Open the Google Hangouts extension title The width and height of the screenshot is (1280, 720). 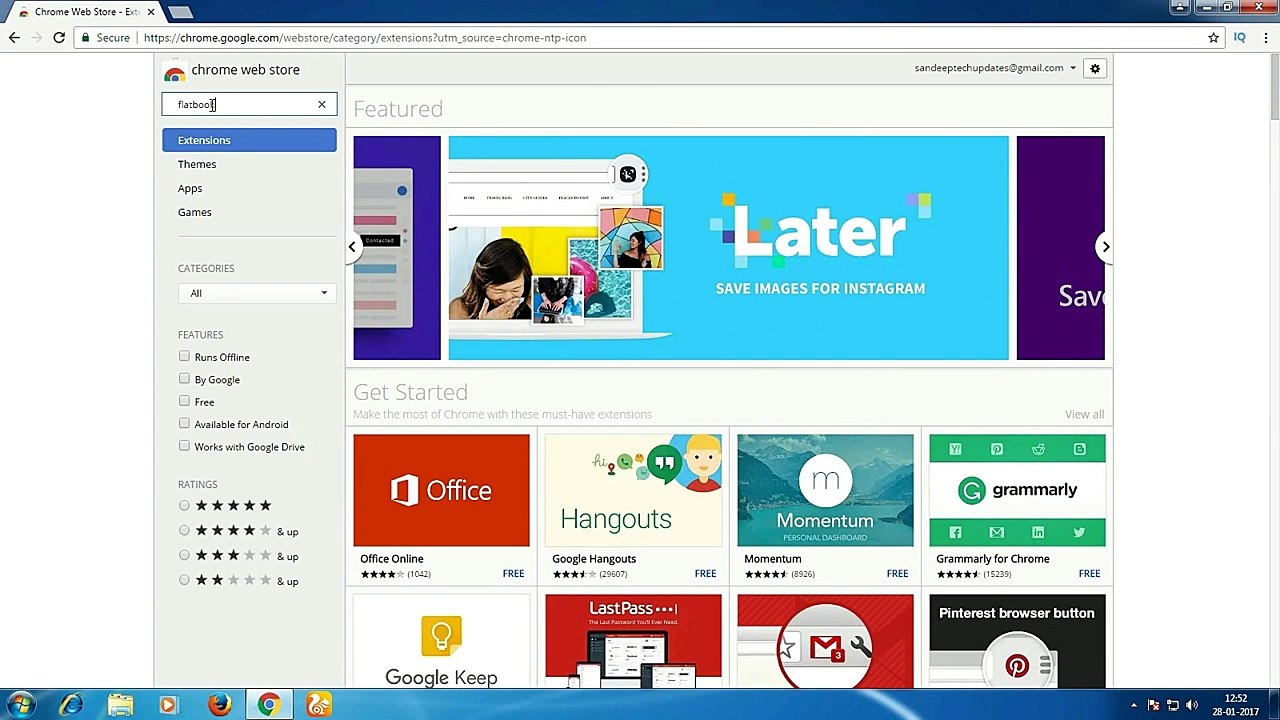(x=594, y=559)
